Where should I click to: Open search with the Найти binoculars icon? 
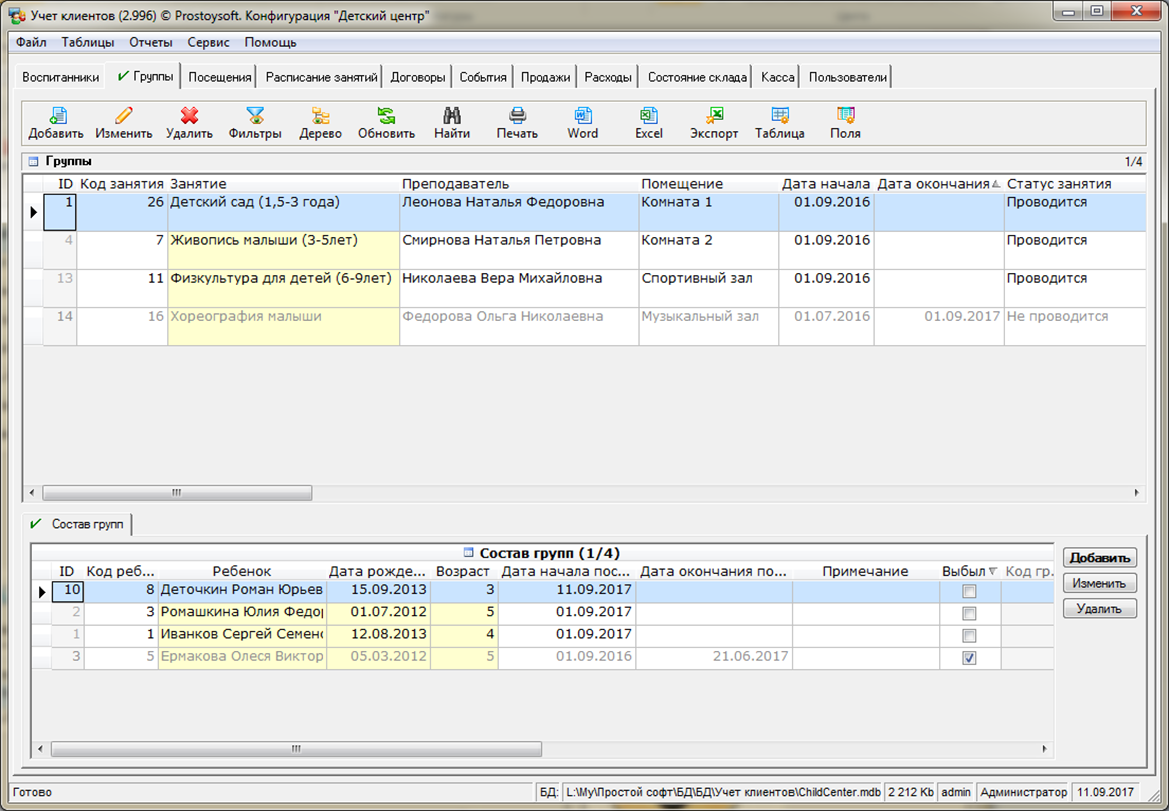point(452,116)
